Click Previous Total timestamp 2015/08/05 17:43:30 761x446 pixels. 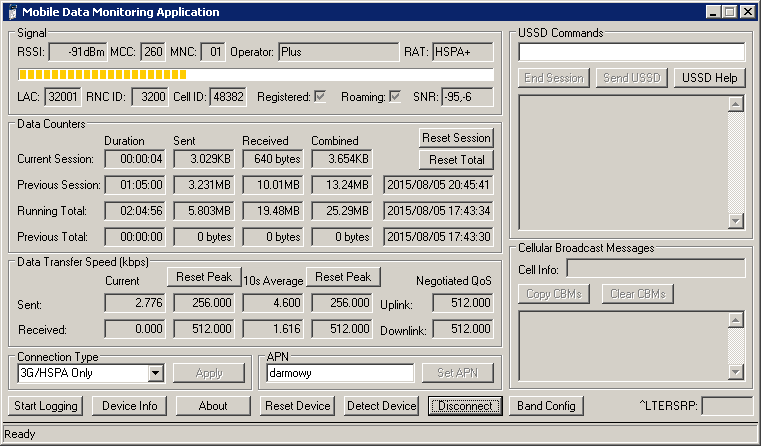(x=438, y=237)
